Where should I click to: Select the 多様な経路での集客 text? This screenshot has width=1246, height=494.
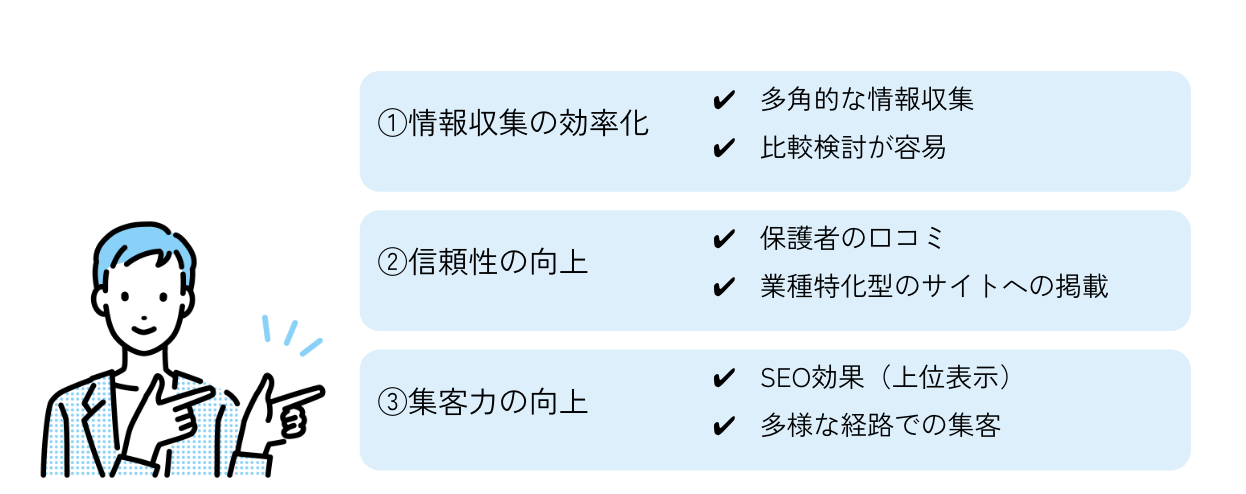880,427
